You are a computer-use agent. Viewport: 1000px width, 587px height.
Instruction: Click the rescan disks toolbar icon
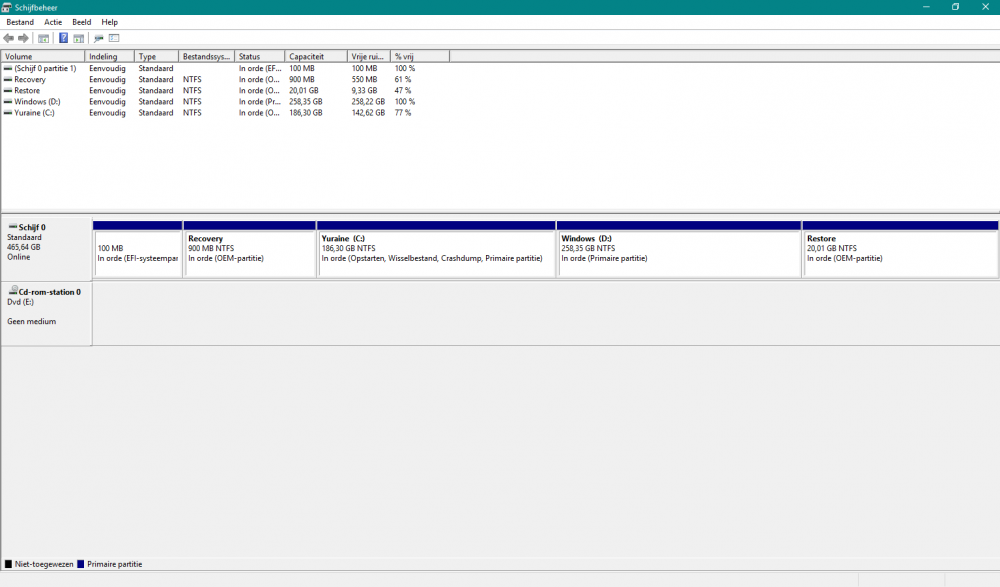pyautogui.click(x=99, y=38)
